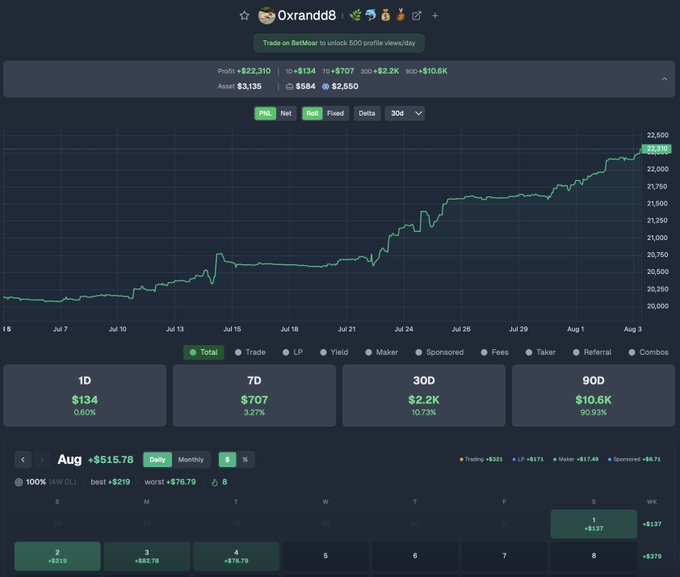The width and height of the screenshot is (680, 577).
Task: Select the LP series filter
Action: 293,352
